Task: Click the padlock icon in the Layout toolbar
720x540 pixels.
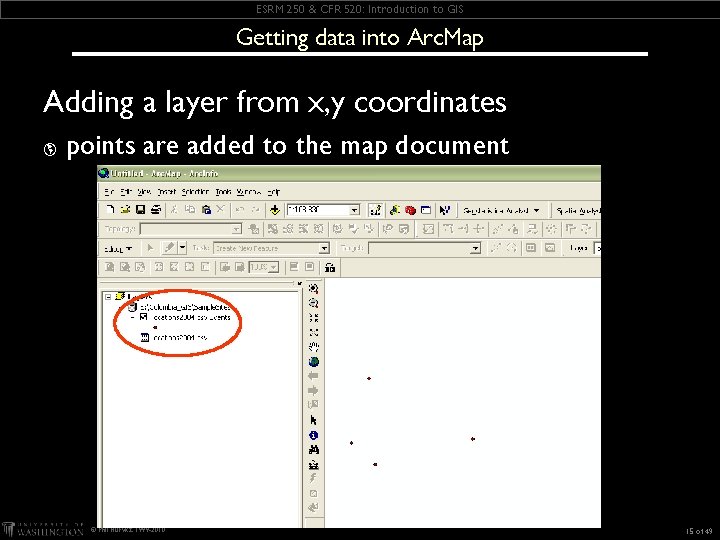Action: click(x=330, y=267)
